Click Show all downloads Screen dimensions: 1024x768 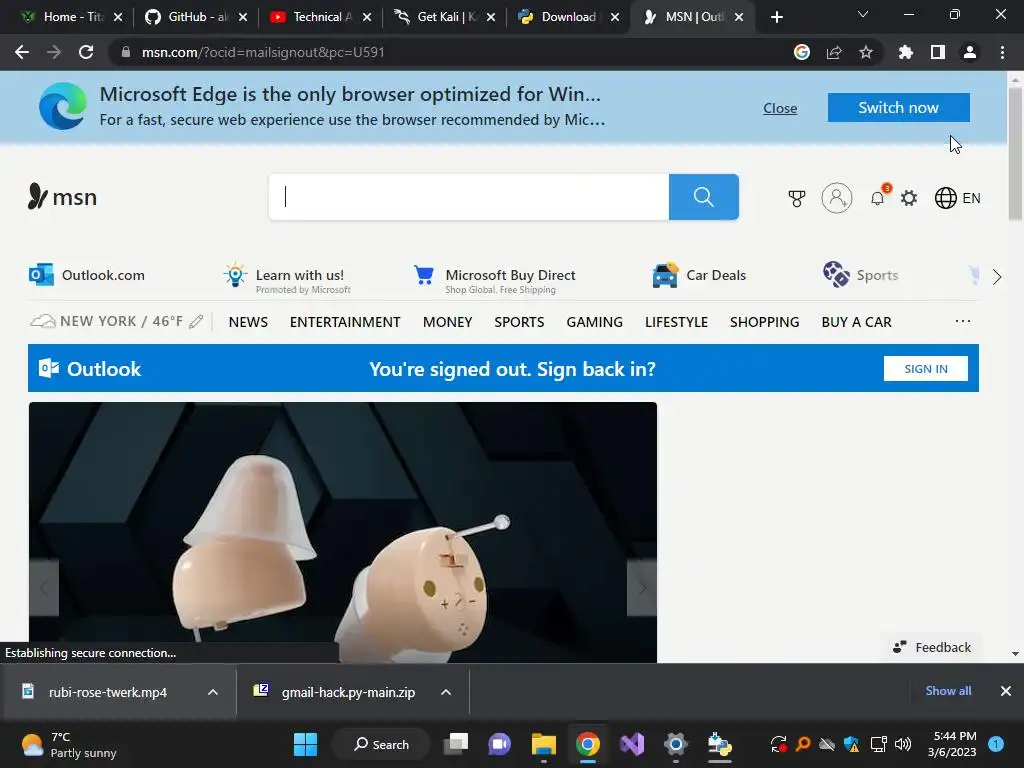[948, 691]
